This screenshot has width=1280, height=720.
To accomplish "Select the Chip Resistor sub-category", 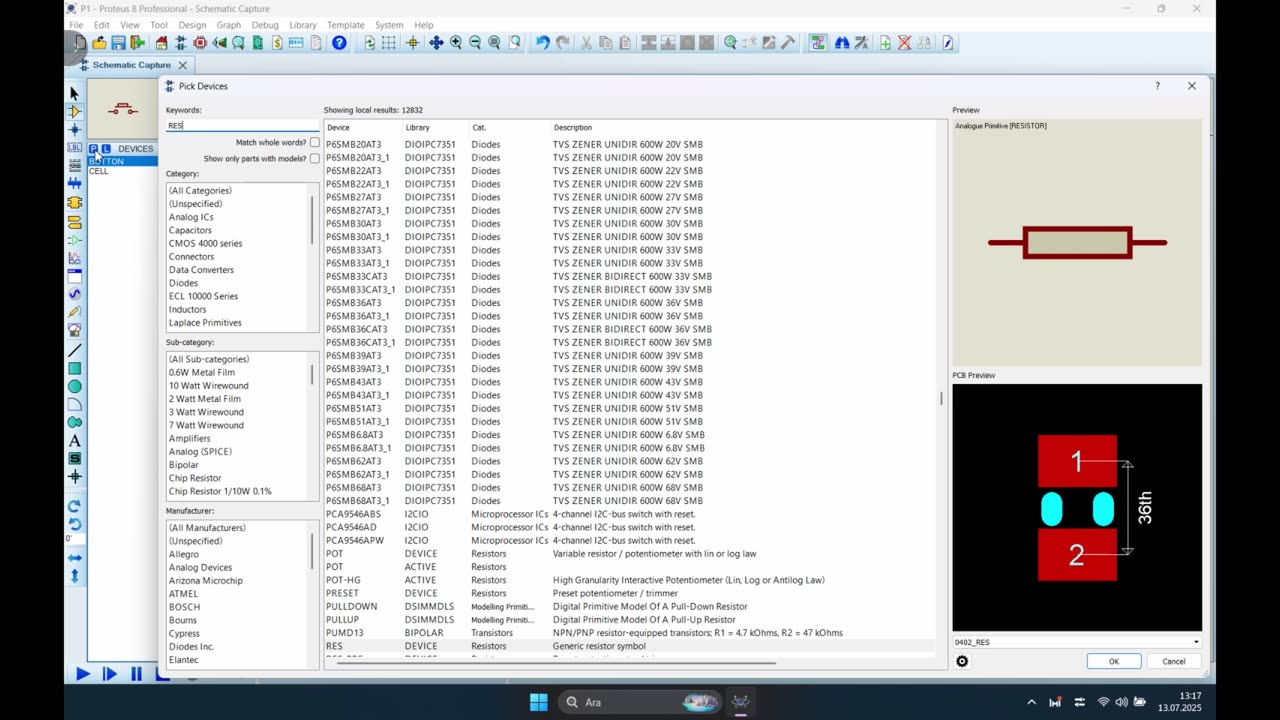I will point(194,478).
